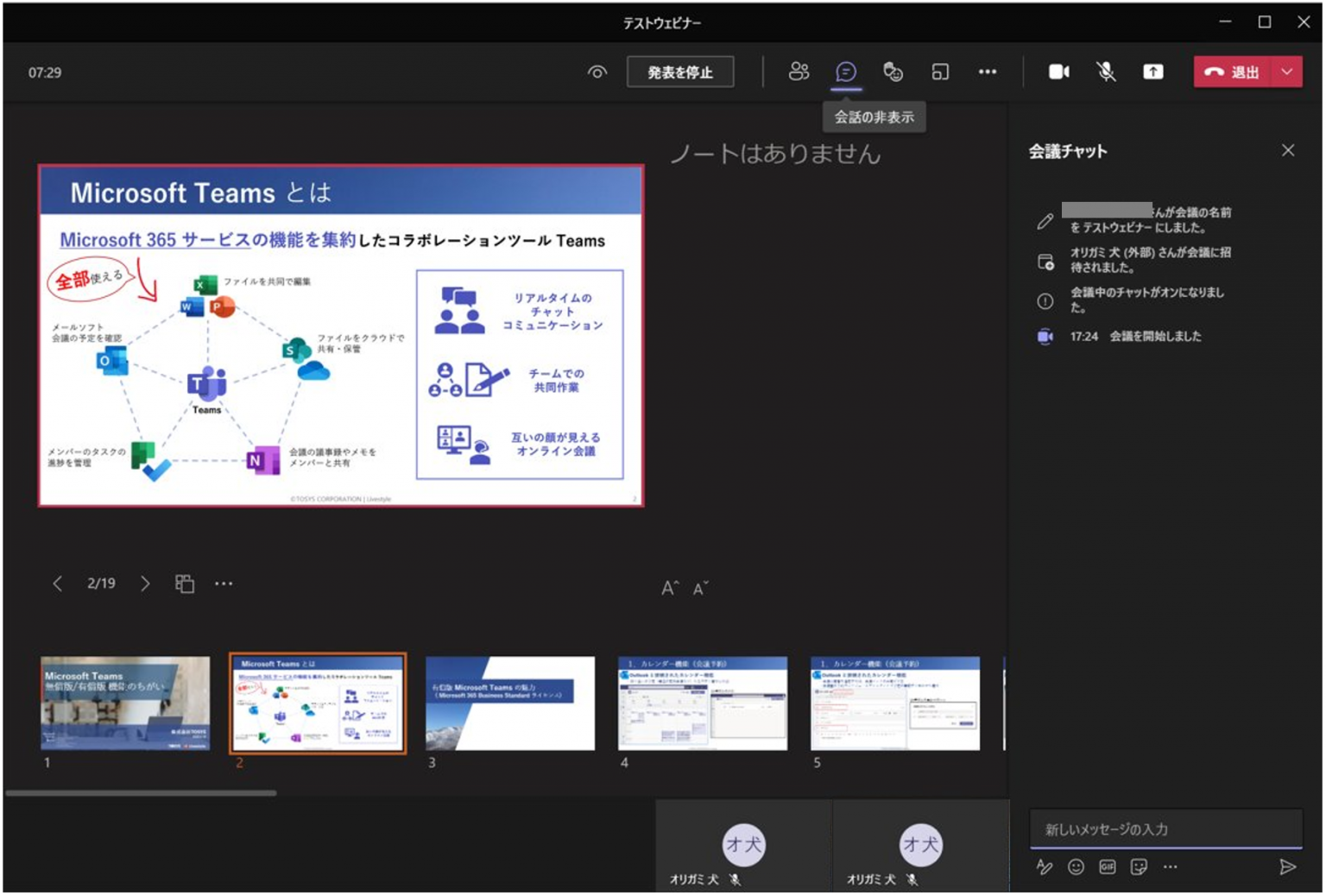Open reactions and raise hand icon
The width and height of the screenshot is (1326, 896).
pyautogui.click(x=893, y=73)
